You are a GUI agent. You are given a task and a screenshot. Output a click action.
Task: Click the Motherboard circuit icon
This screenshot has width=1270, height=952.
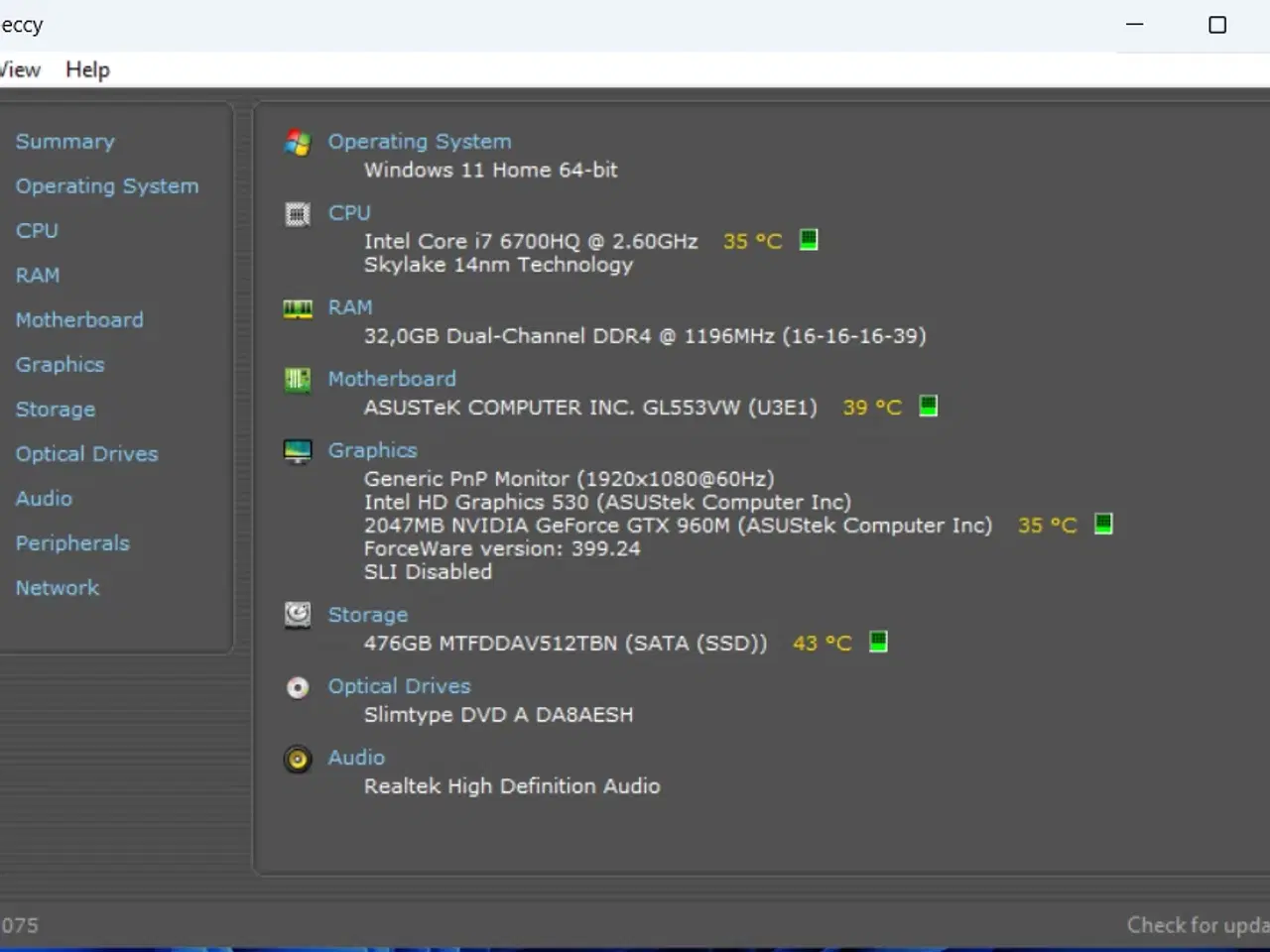coord(298,380)
